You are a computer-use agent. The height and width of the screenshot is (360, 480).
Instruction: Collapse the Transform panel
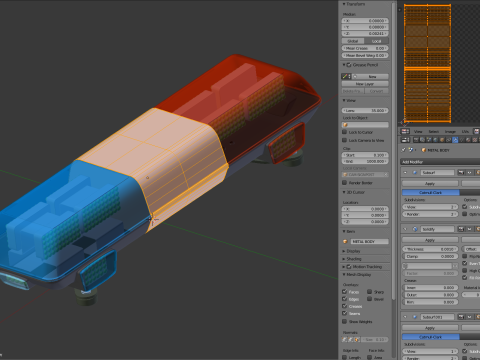344,4
